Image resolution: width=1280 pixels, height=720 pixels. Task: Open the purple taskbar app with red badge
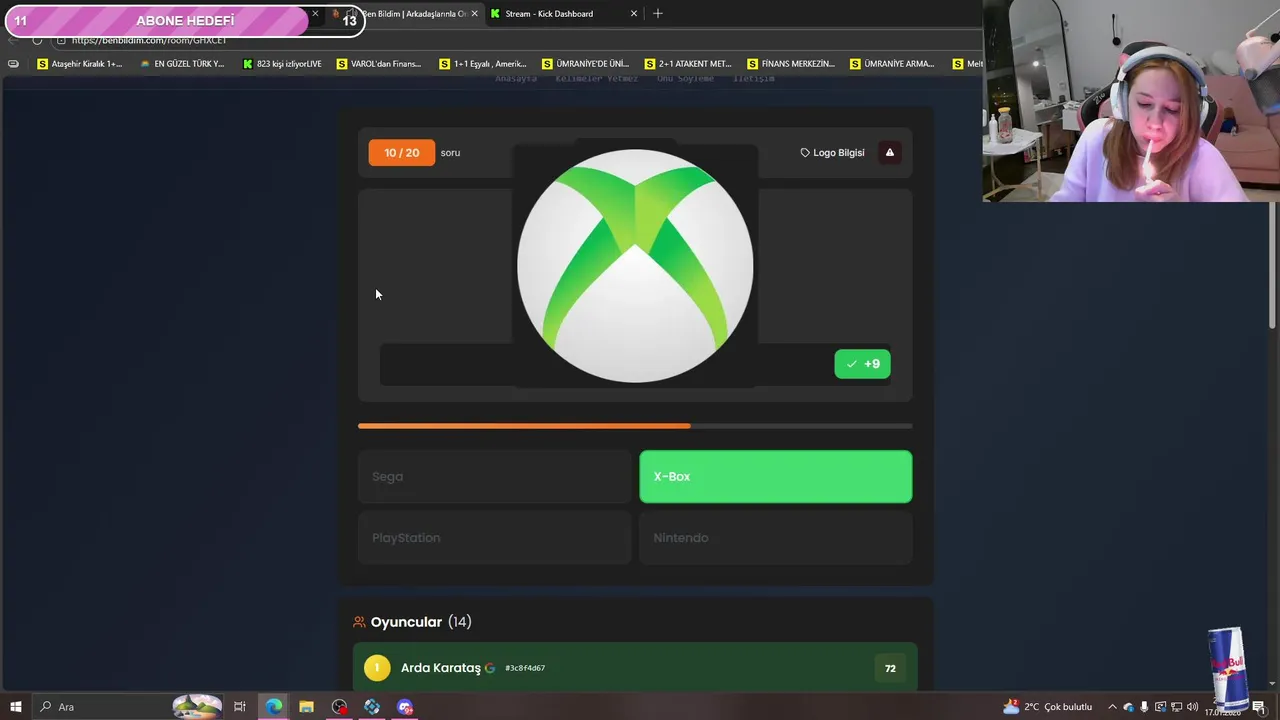pos(405,707)
